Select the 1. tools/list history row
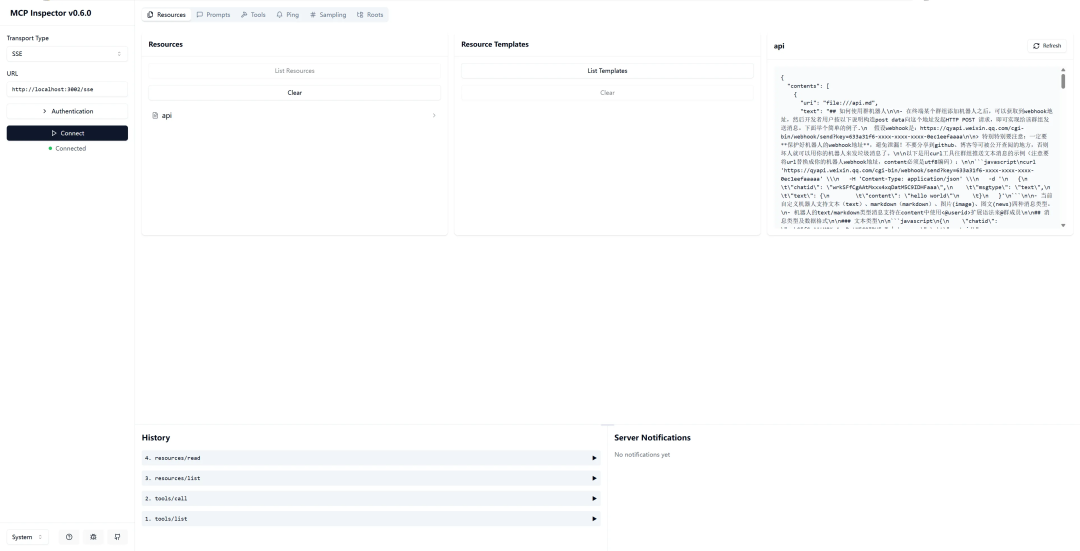The height and width of the screenshot is (551, 1080). pyautogui.click(x=371, y=519)
